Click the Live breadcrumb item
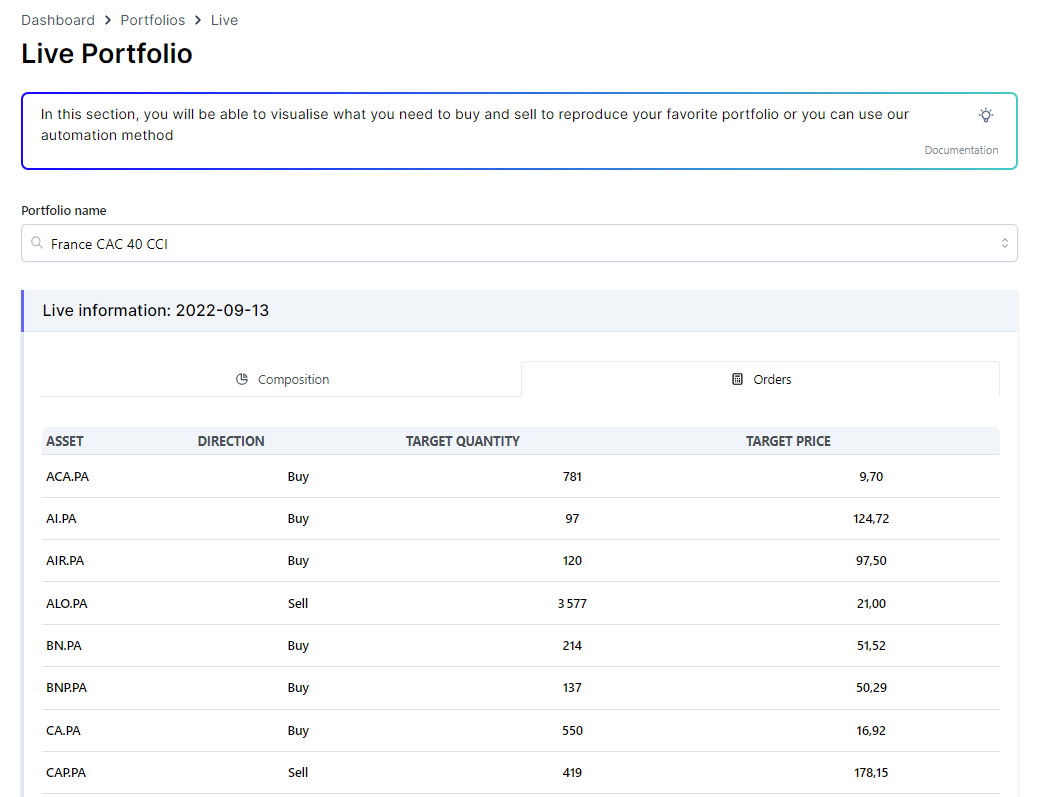This screenshot has width=1047, height=797. (x=224, y=20)
